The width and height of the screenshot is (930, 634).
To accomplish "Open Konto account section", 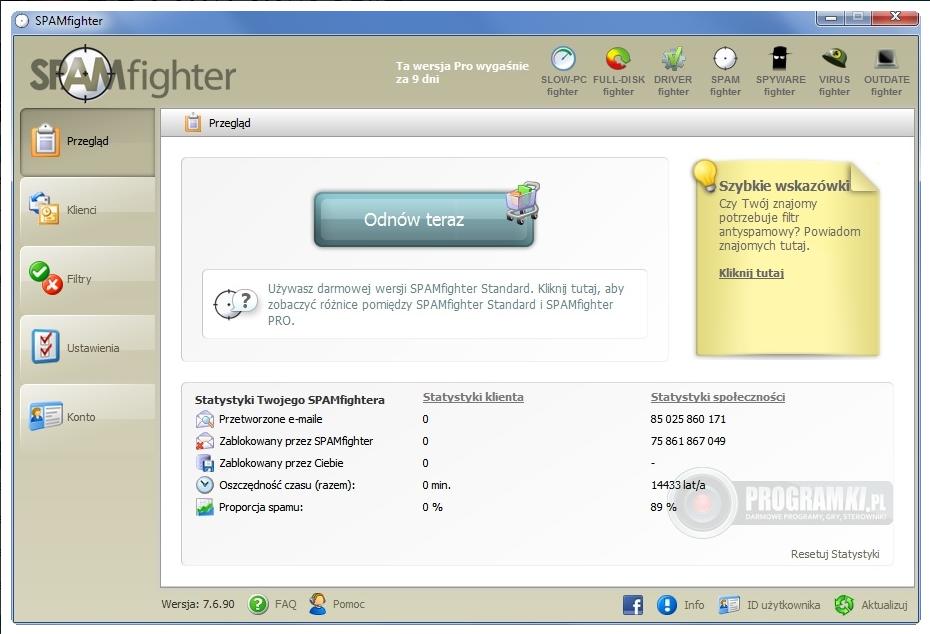I will pos(88,416).
